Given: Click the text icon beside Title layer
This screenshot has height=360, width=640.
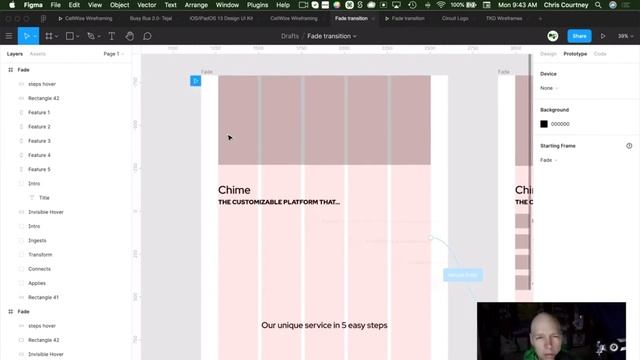Looking at the screenshot, I should [32, 198].
